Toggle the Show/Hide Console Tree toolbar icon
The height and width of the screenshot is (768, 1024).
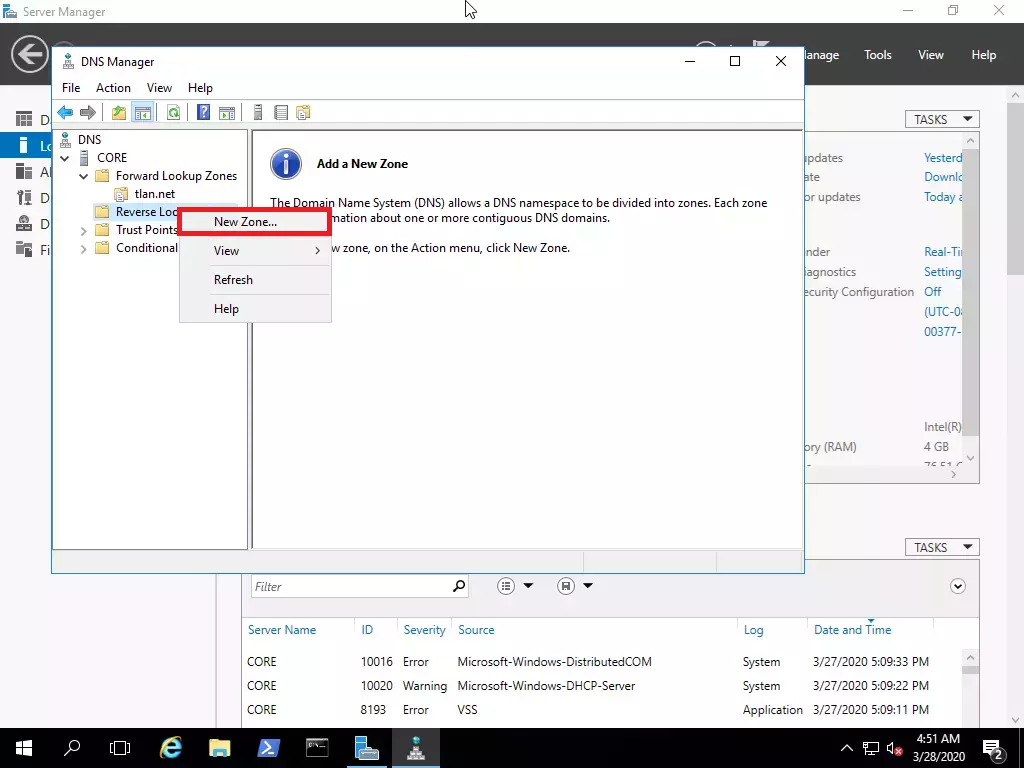[142, 112]
